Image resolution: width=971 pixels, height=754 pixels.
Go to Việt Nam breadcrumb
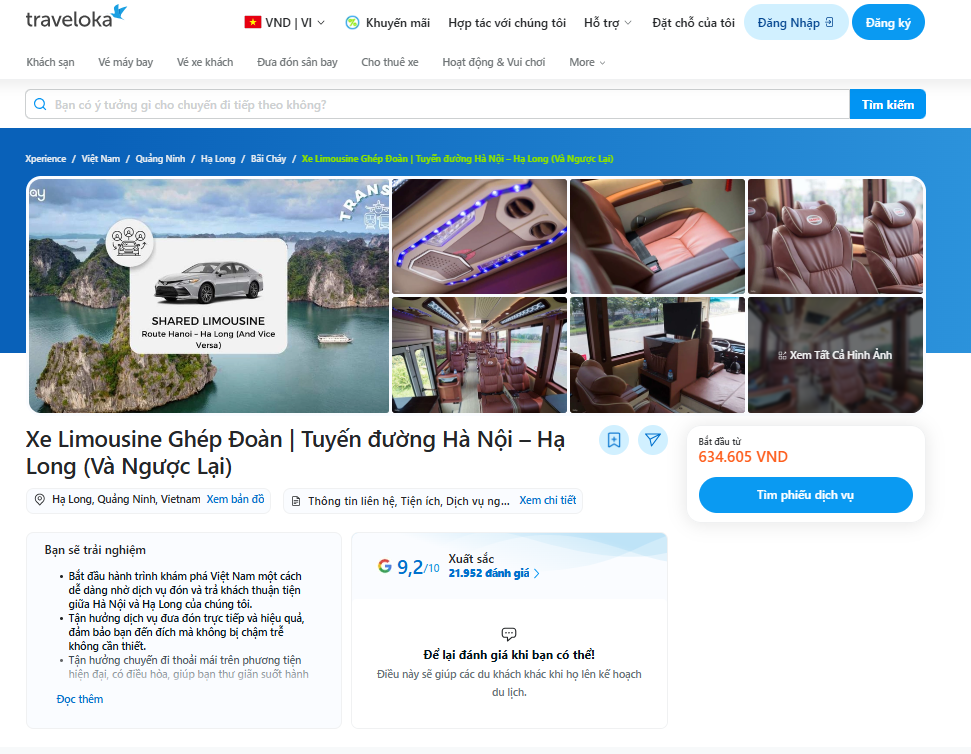pos(101,158)
